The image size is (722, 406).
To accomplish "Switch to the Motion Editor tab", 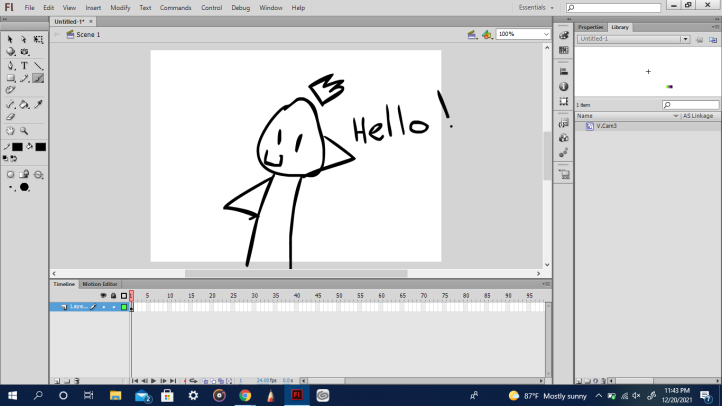I will click(99, 284).
